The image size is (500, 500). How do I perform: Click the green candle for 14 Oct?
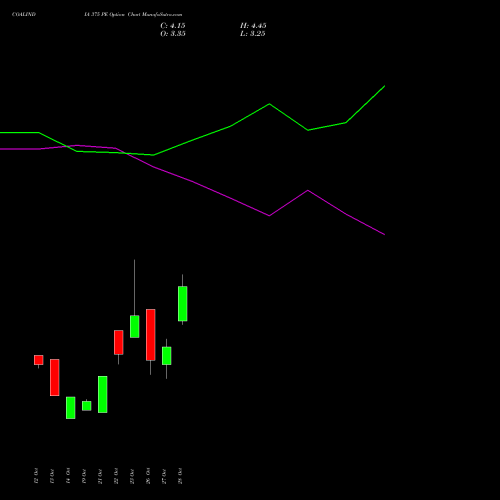pyautogui.click(x=71, y=408)
